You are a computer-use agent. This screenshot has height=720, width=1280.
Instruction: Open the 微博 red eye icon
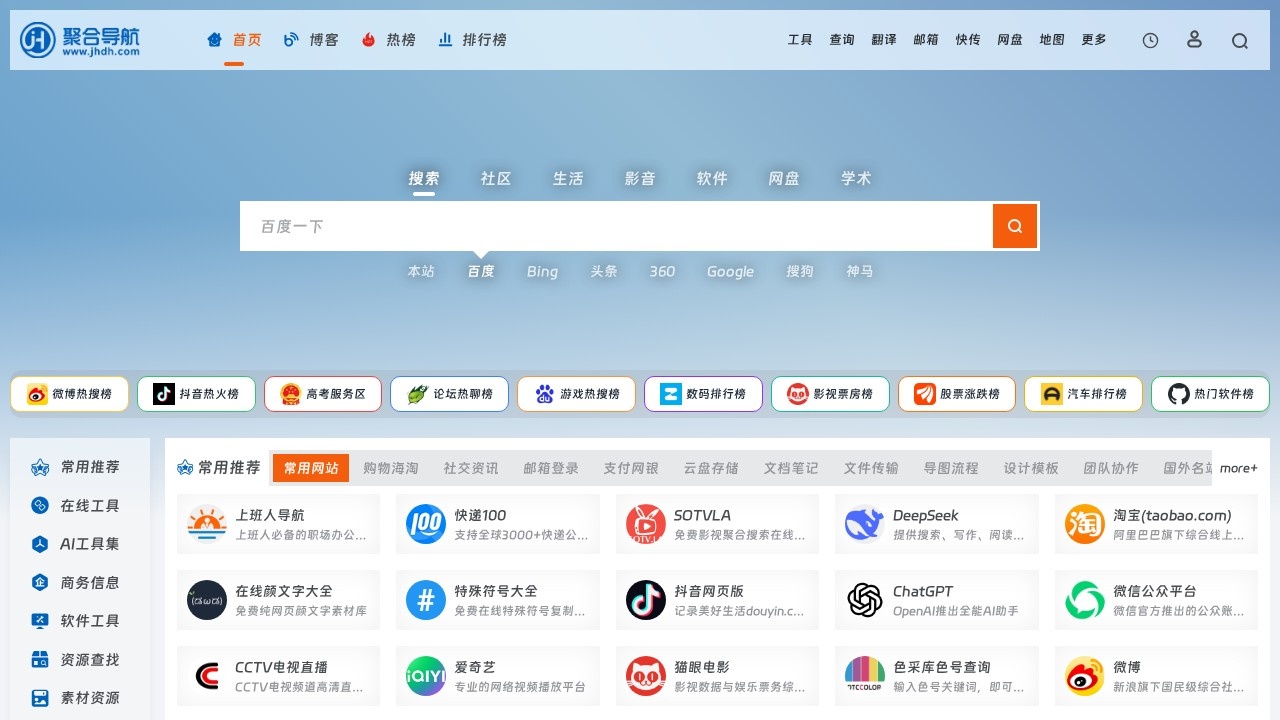click(x=1085, y=676)
